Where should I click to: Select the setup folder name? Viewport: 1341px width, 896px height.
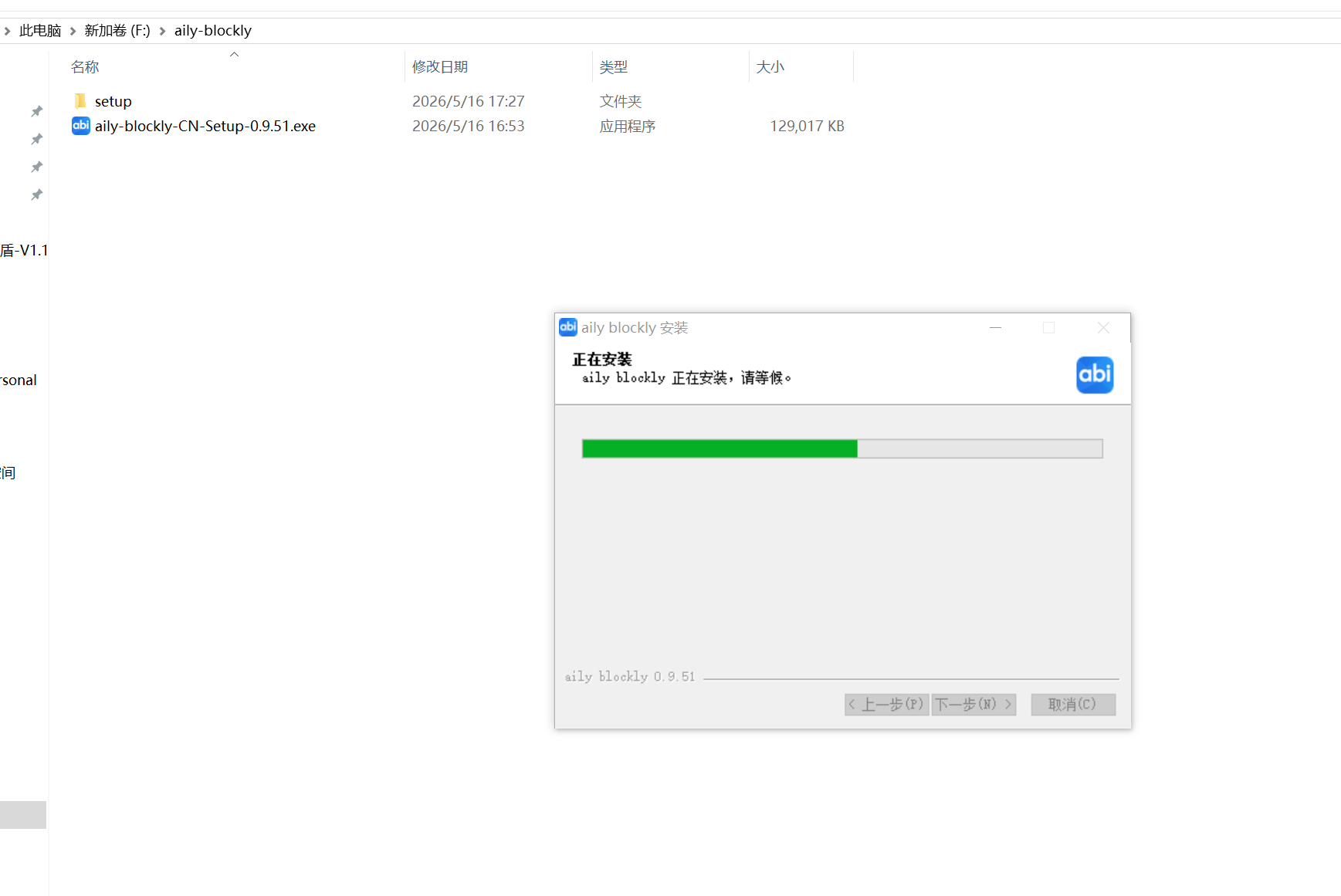point(113,102)
